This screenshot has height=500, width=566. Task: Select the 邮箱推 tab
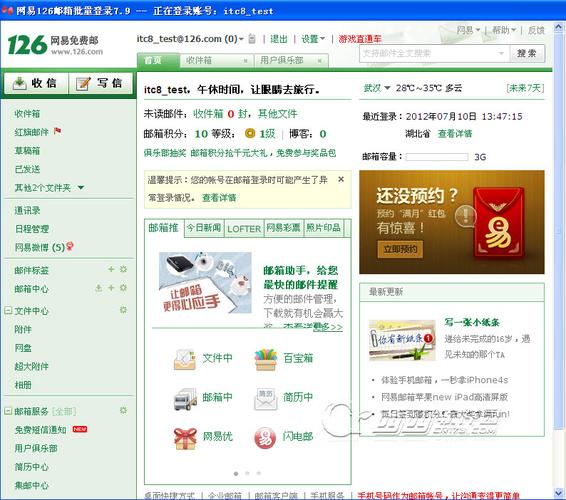[x=164, y=228]
